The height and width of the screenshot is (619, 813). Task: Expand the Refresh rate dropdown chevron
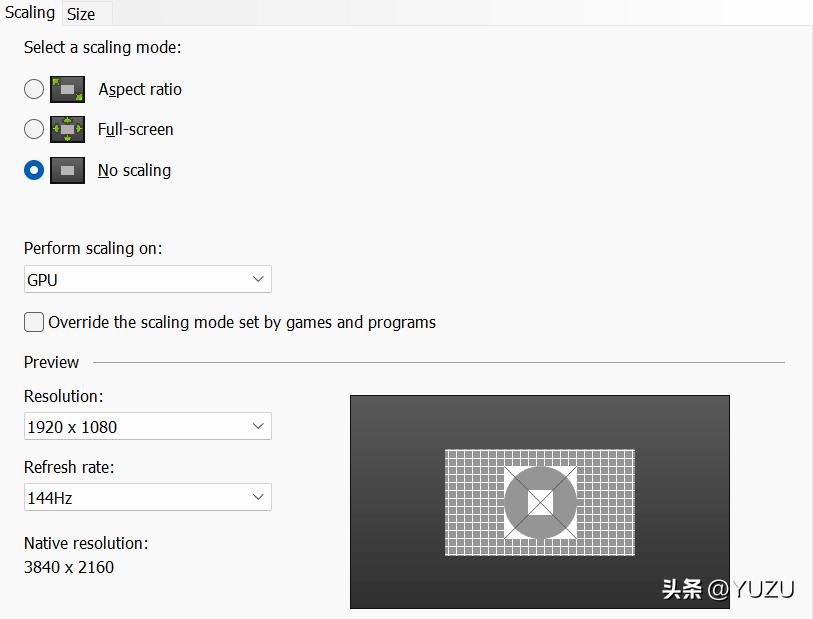(259, 497)
